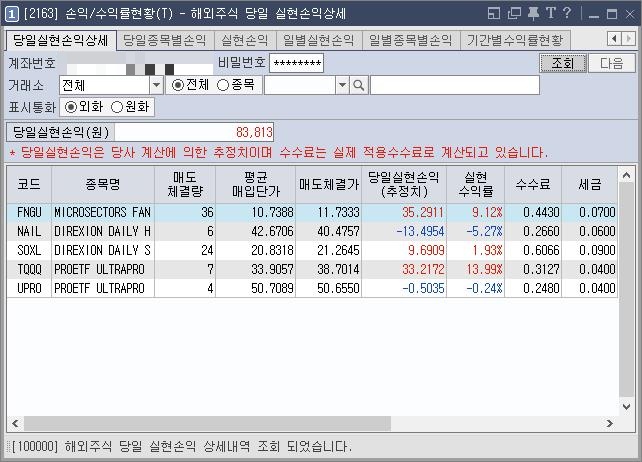Click the duplicate window icon in title bar

coord(514,14)
